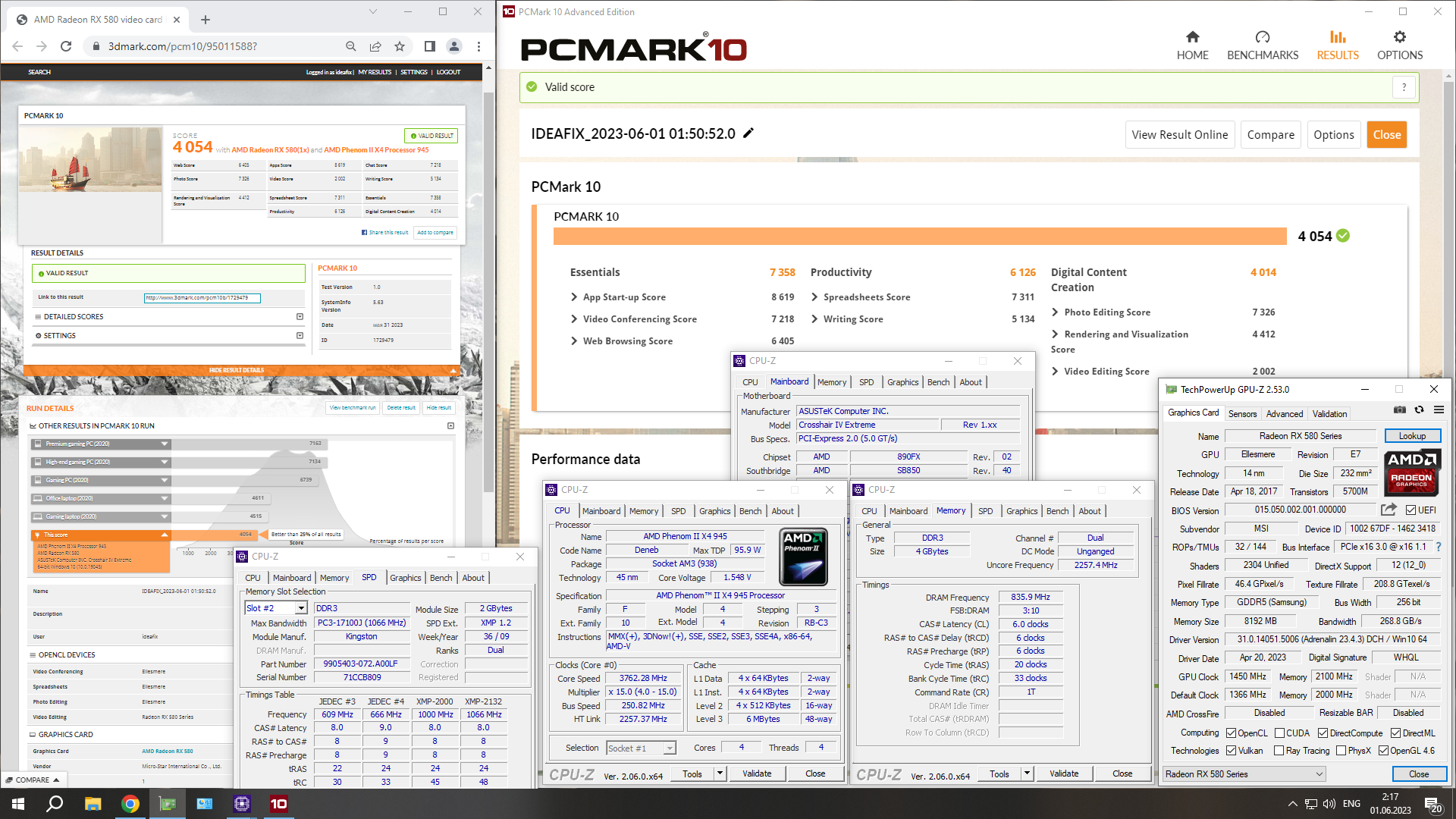Open the PCMark 10 HOME section
1456x819 pixels.
pos(1192,45)
